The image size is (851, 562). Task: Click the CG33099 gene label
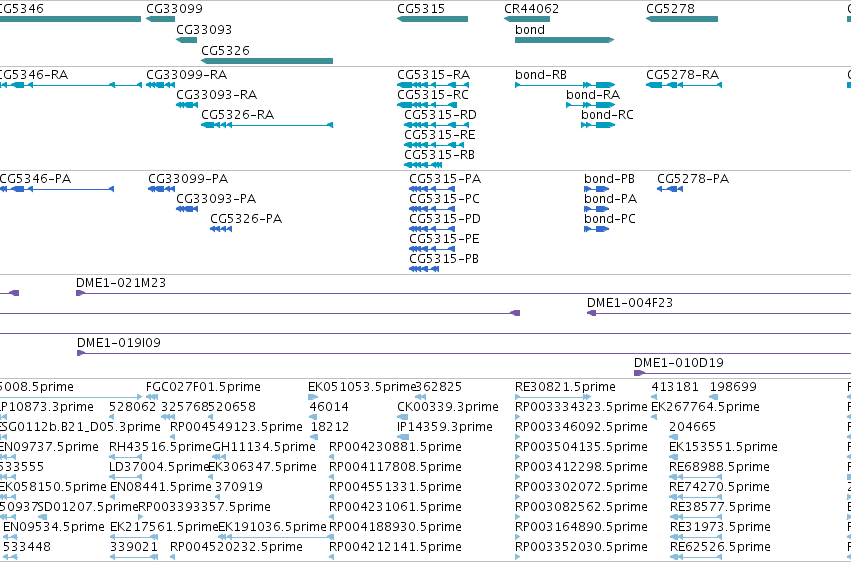coord(174,9)
